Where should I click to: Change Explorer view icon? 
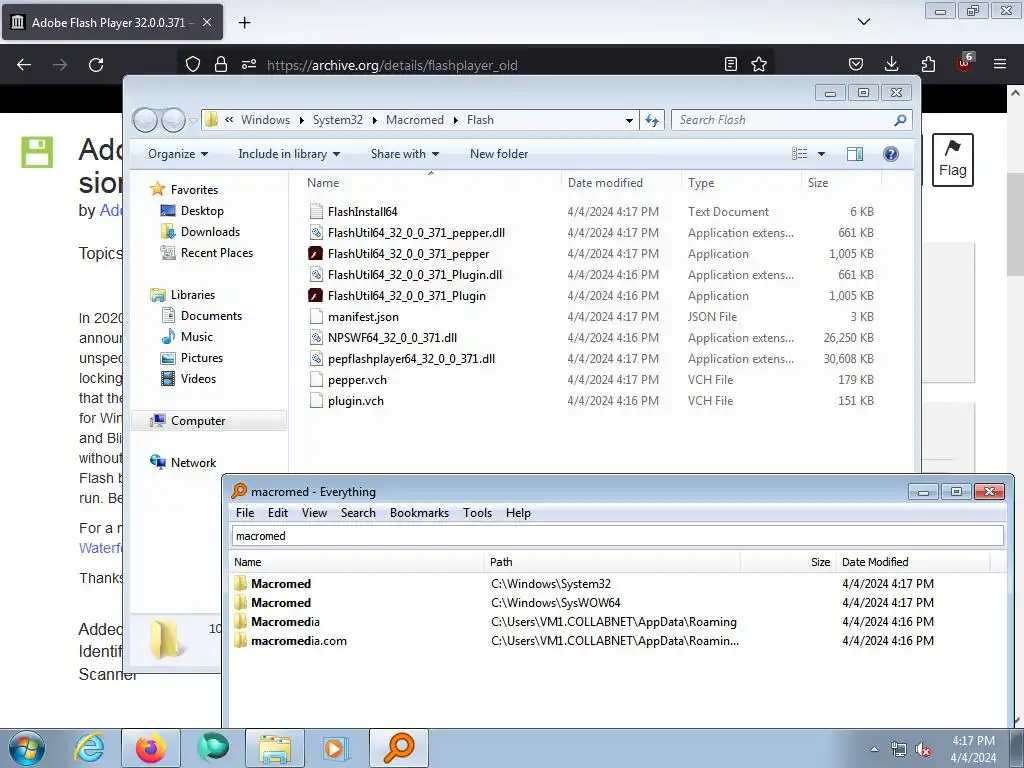pos(799,154)
